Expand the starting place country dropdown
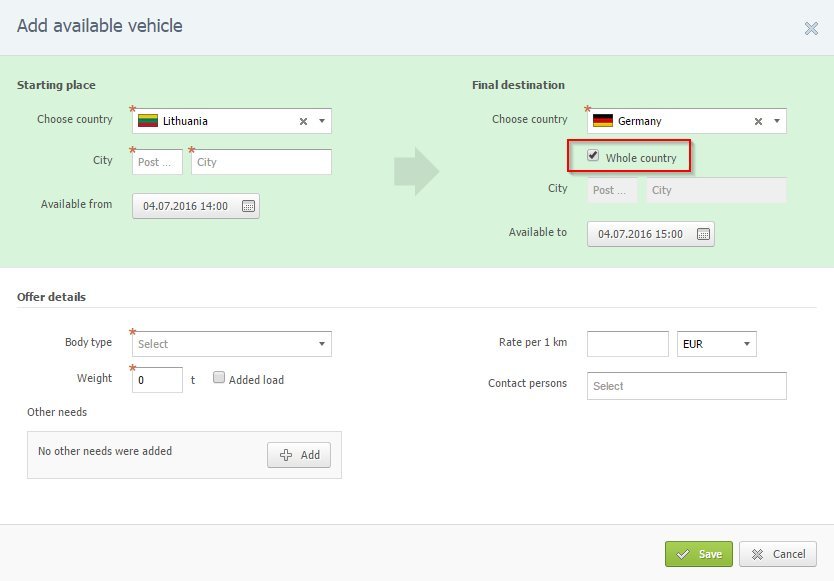834x581 pixels. [322, 121]
